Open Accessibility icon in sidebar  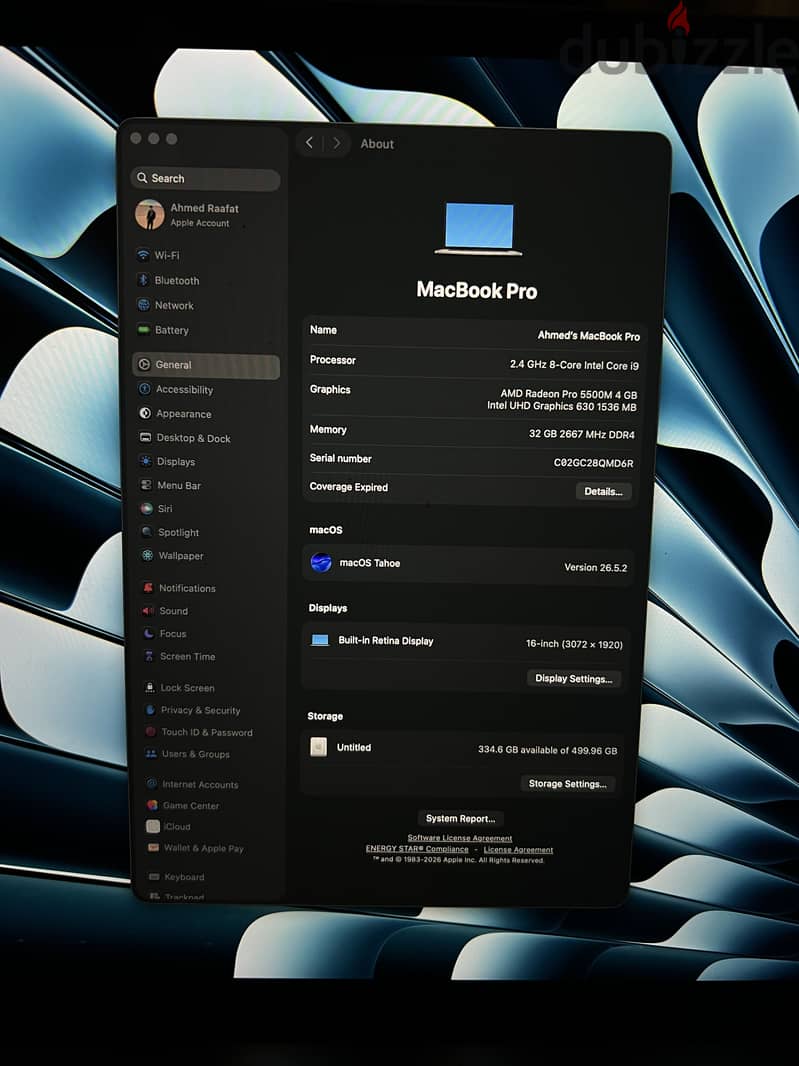click(x=145, y=389)
